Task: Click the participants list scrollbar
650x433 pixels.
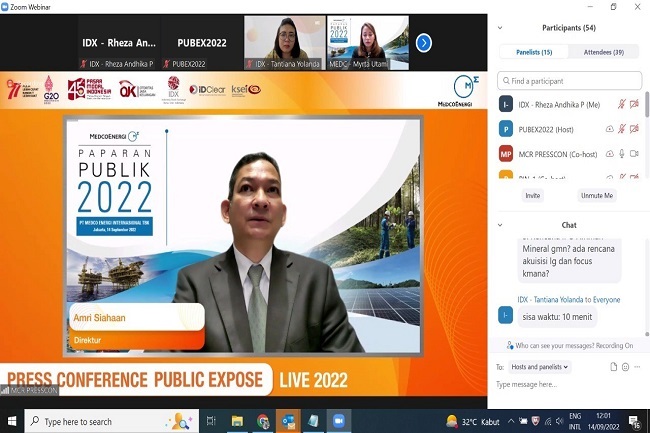Action: [x=647, y=105]
